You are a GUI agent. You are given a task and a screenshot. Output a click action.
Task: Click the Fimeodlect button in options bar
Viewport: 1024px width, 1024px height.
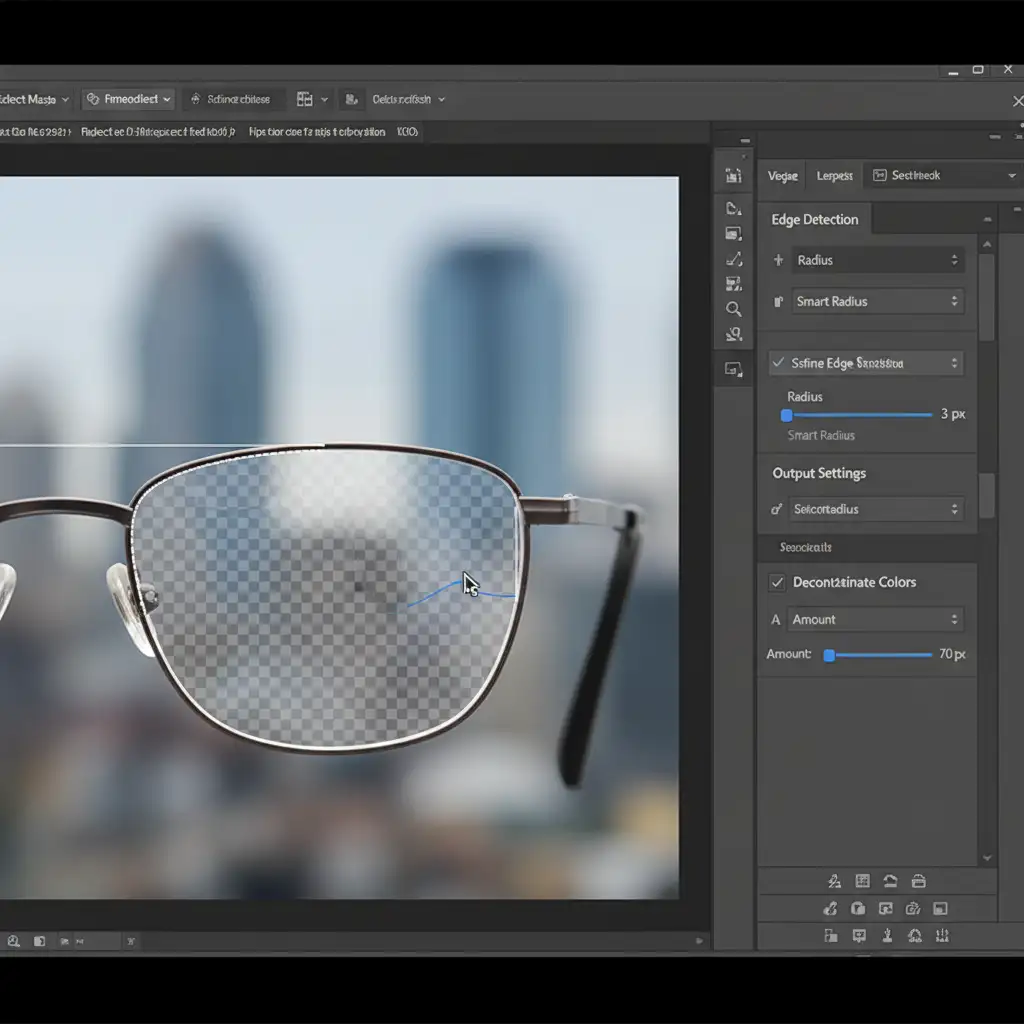(x=128, y=99)
